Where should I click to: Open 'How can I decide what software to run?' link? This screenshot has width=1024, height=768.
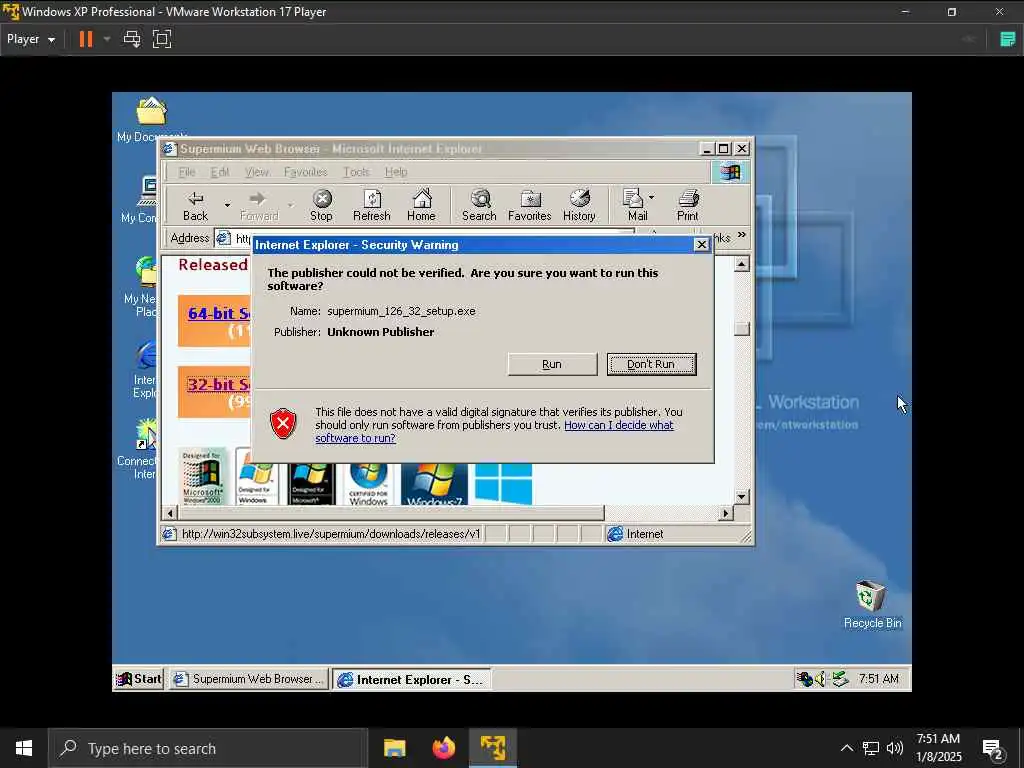pyautogui.click(x=494, y=432)
